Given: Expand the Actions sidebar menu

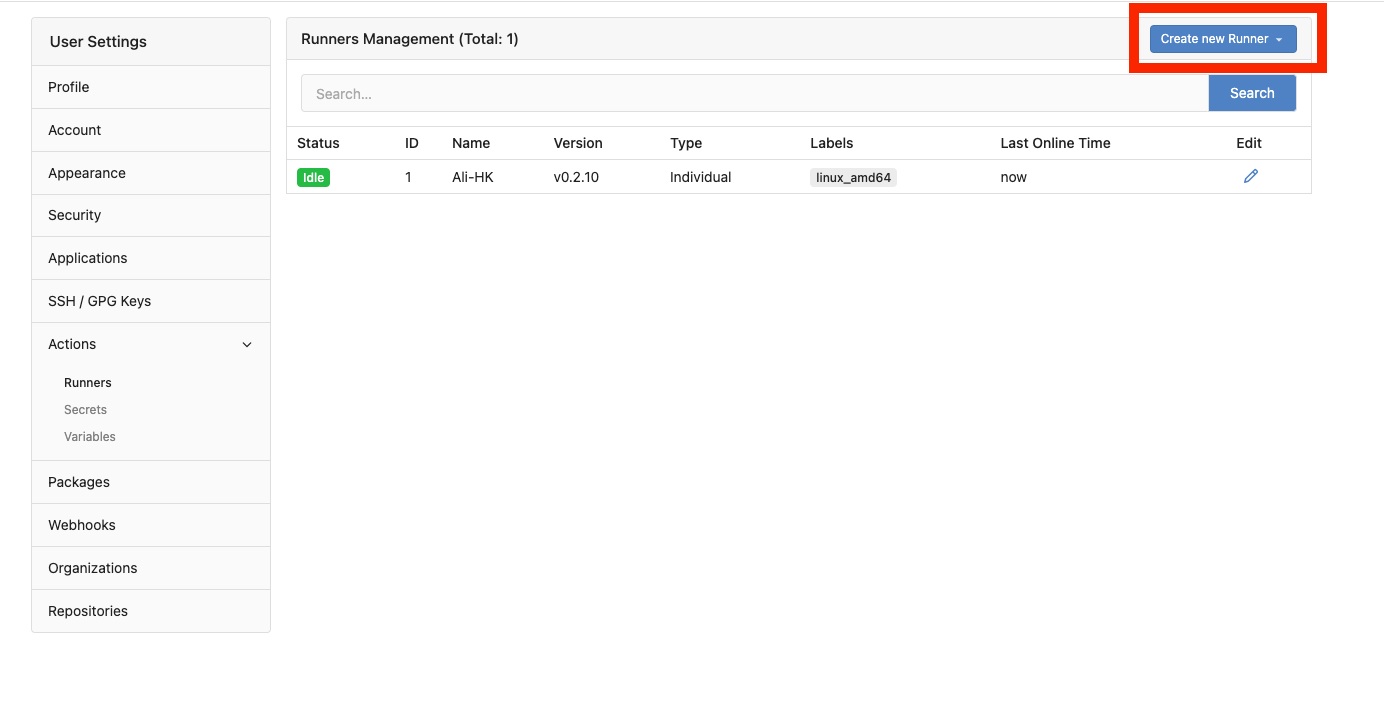Looking at the screenshot, I should (71, 343).
